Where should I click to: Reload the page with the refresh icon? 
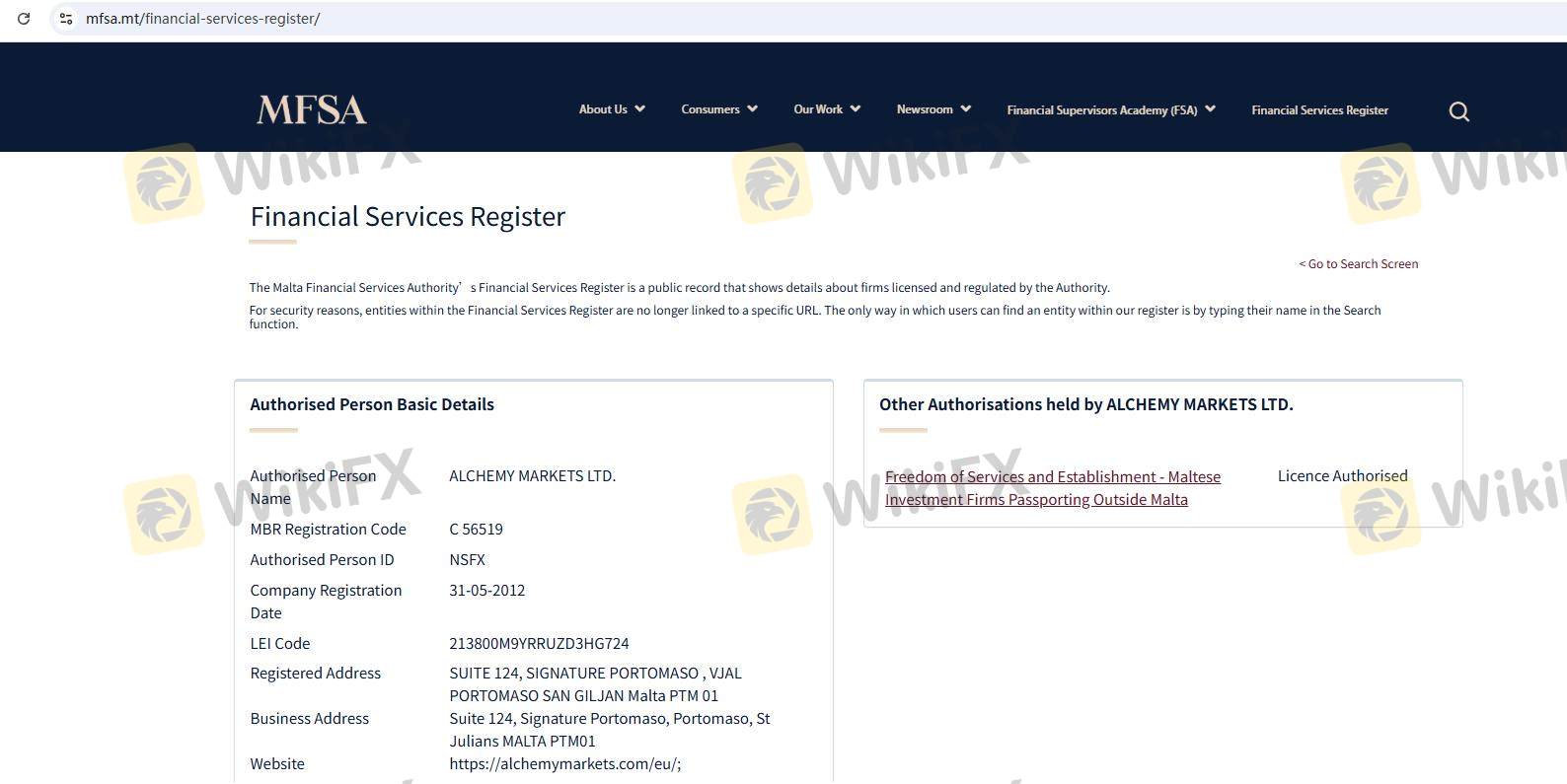coord(24,19)
